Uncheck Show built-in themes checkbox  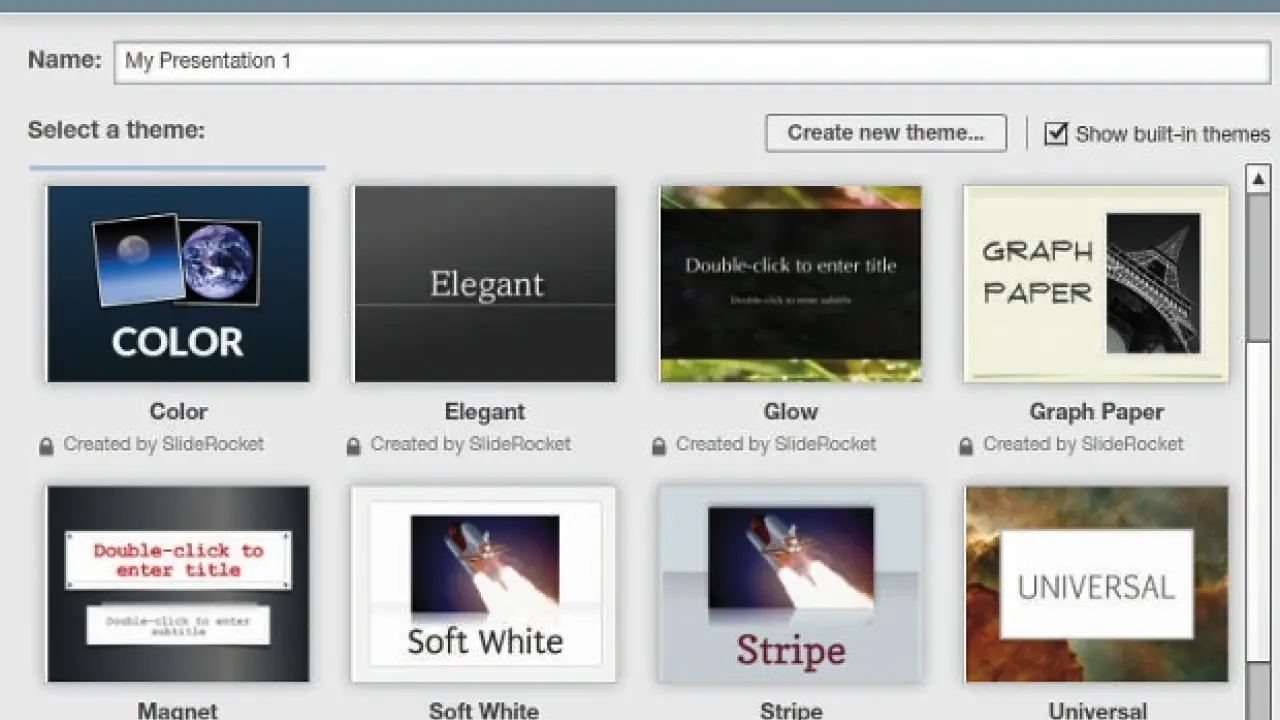click(x=1056, y=133)
